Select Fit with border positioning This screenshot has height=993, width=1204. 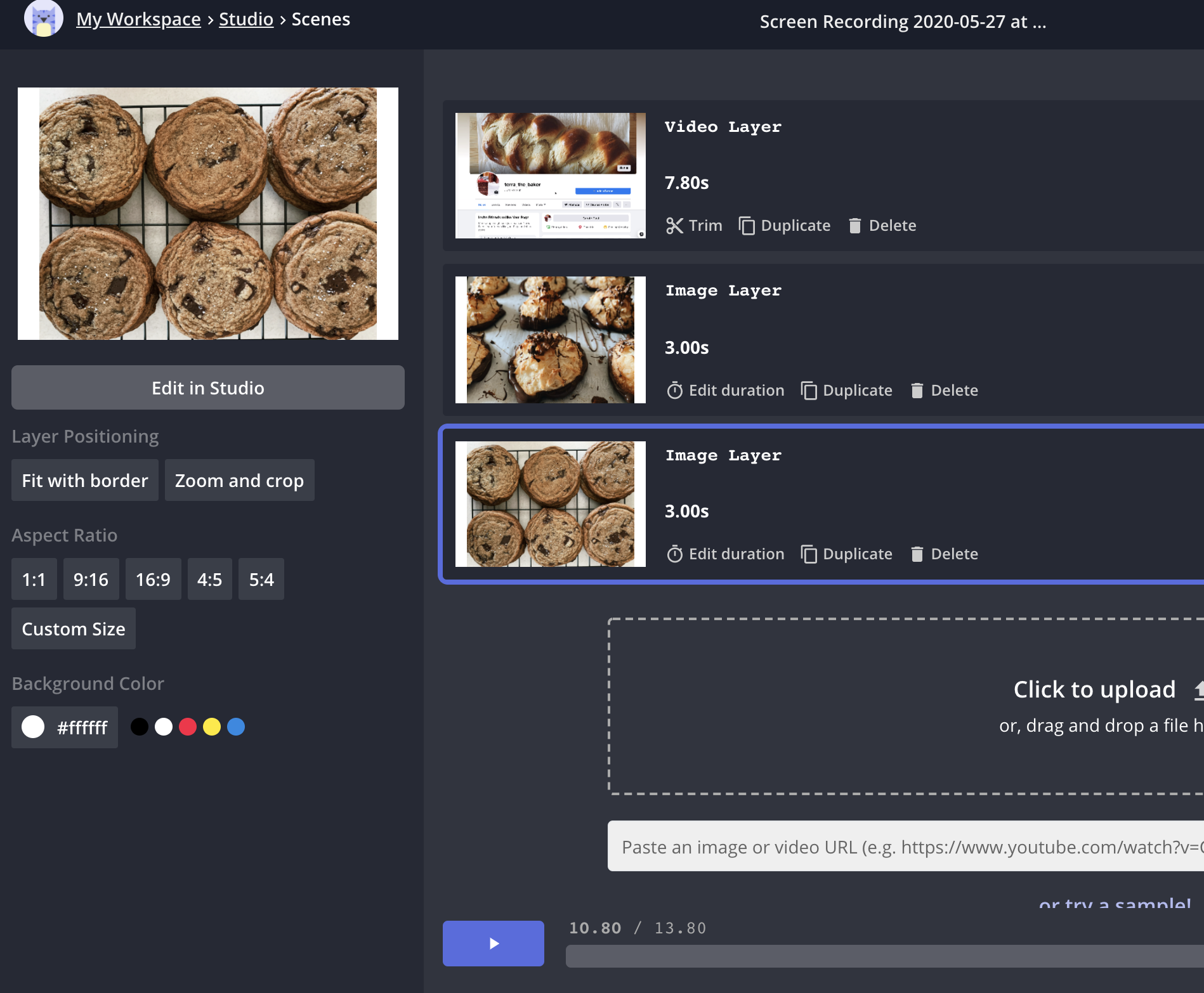[x=85, y=481]
